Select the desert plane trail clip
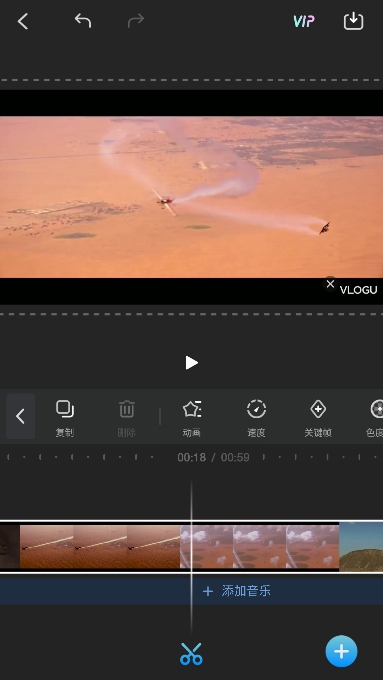 (x=100, y=546)
